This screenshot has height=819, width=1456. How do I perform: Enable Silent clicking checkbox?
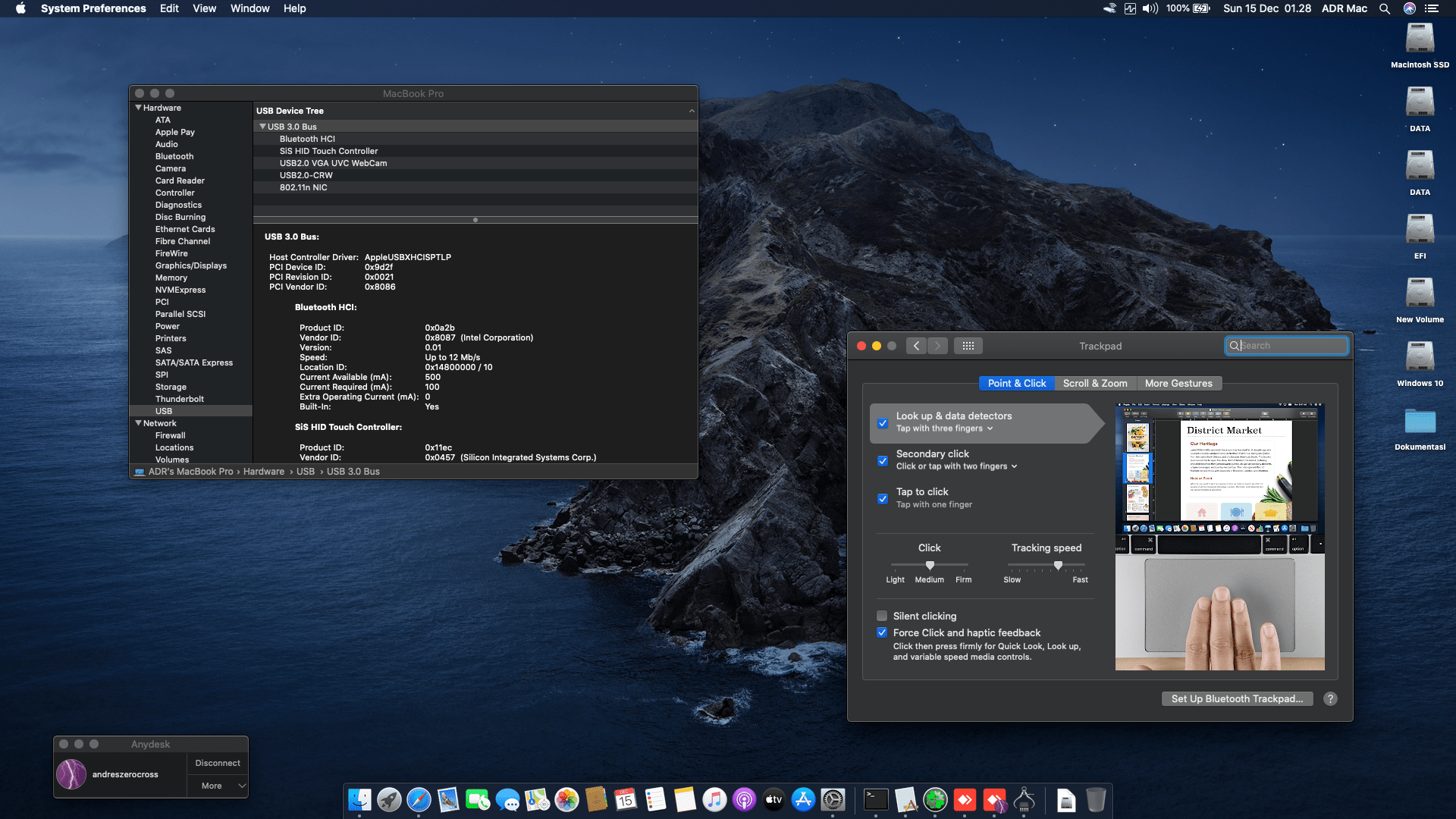[882, 616]
